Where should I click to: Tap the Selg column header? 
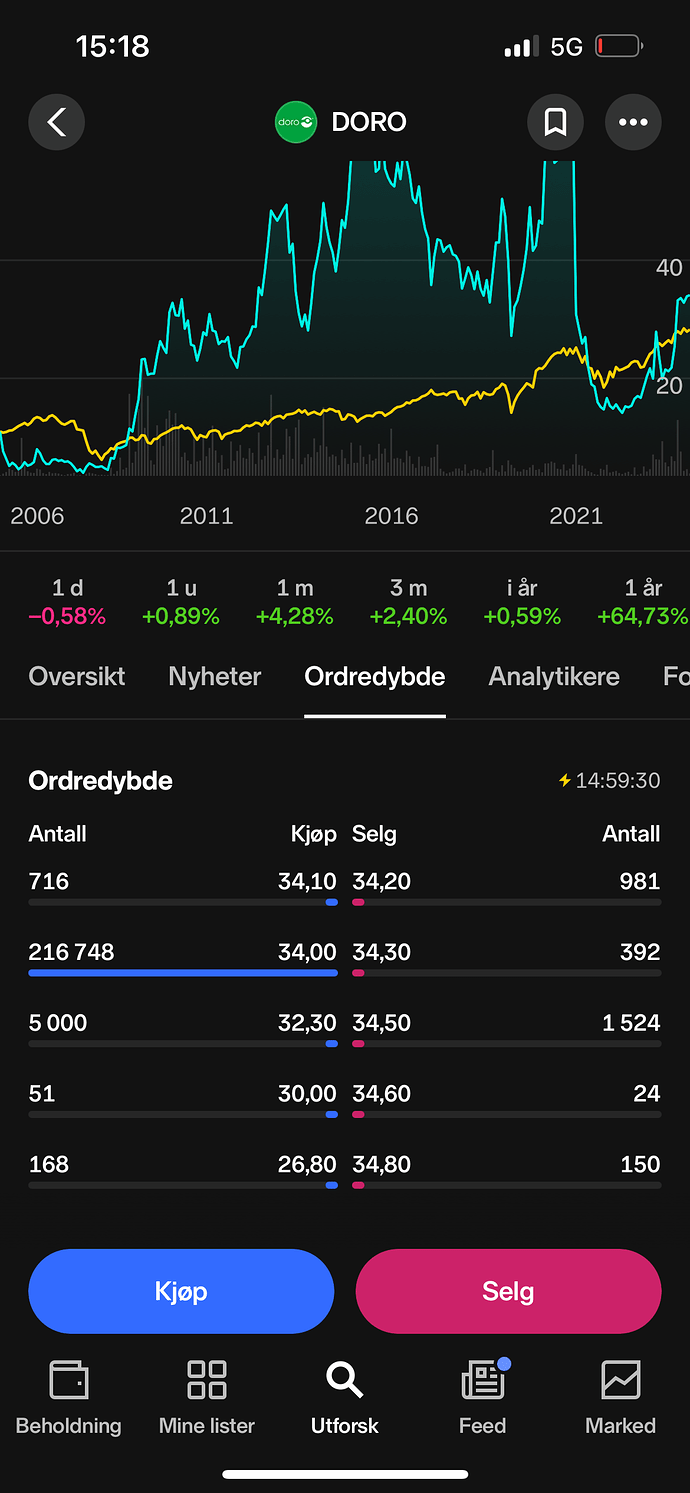[374, 834]
